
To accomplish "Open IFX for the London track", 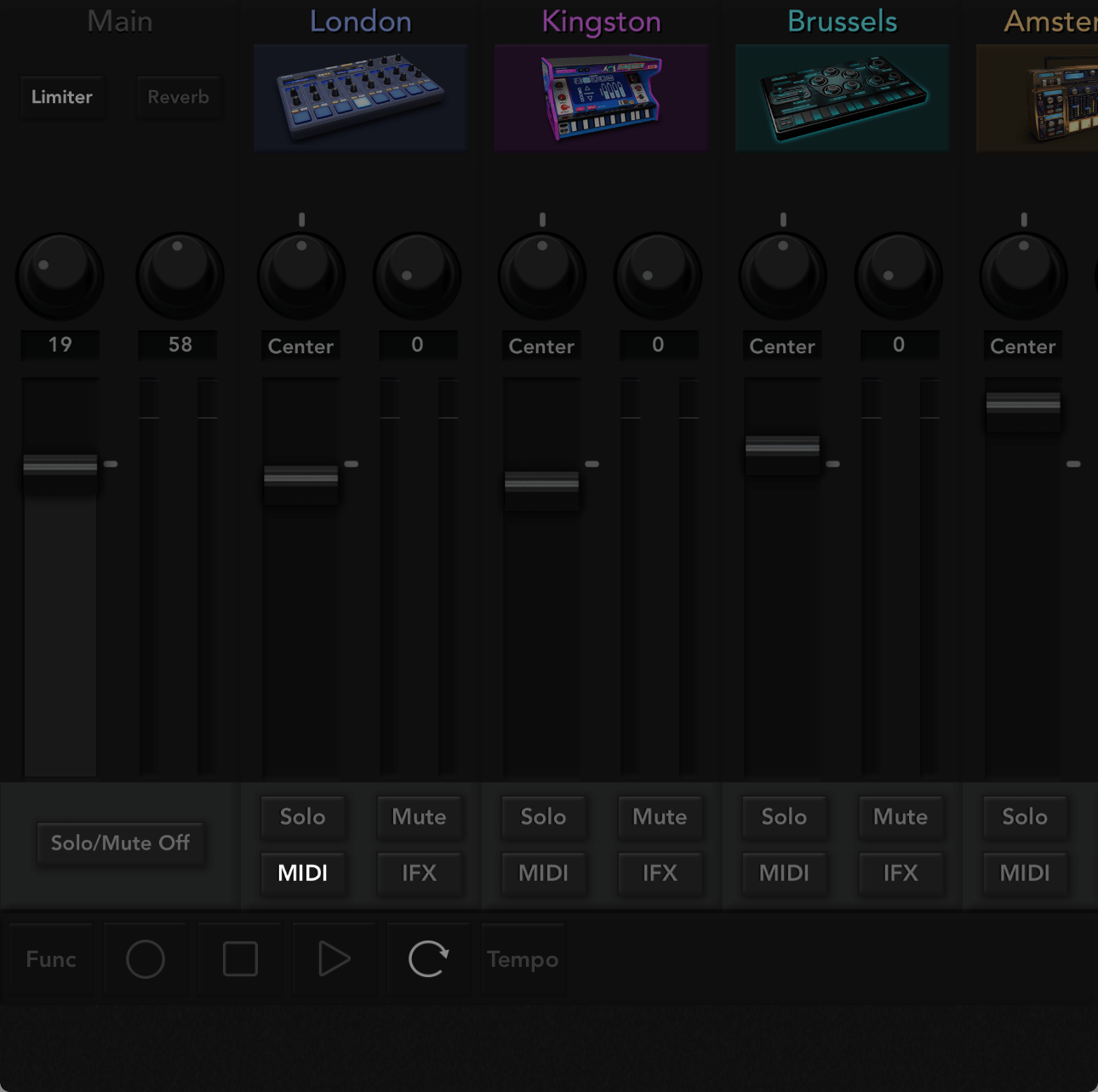I will [419, 873].
